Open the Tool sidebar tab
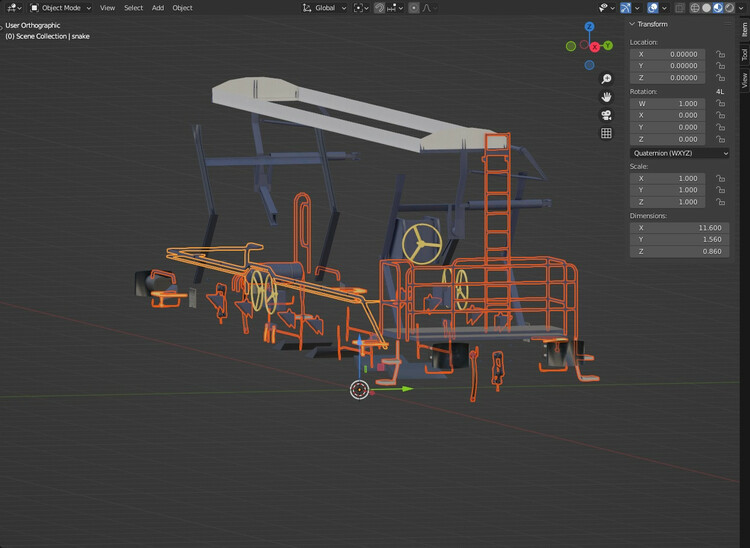 pyautogui.click(x=745, y=54)
